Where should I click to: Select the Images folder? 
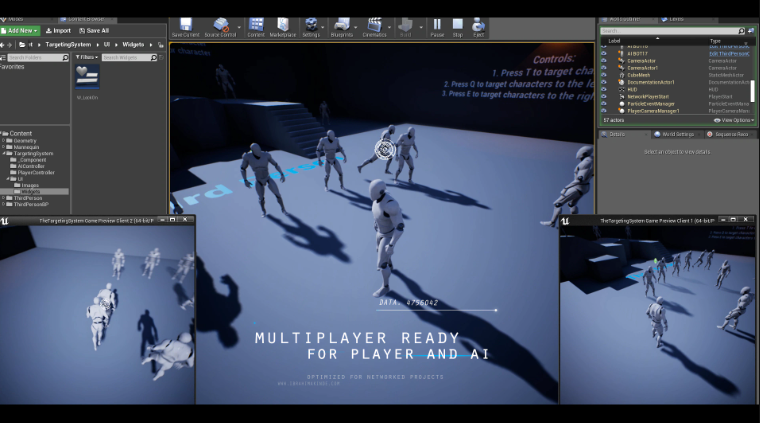pos(27,185)
